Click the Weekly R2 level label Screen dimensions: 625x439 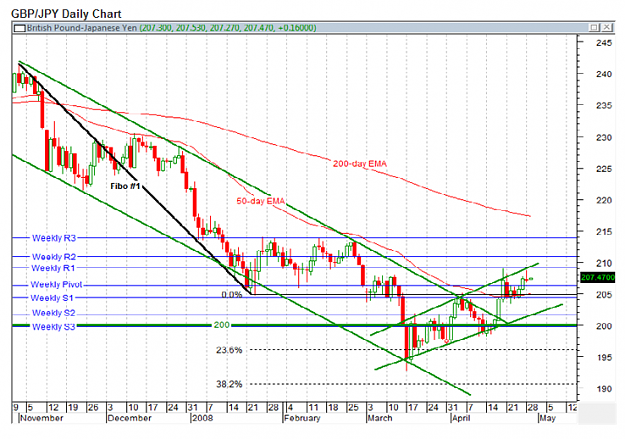(54, 257)
